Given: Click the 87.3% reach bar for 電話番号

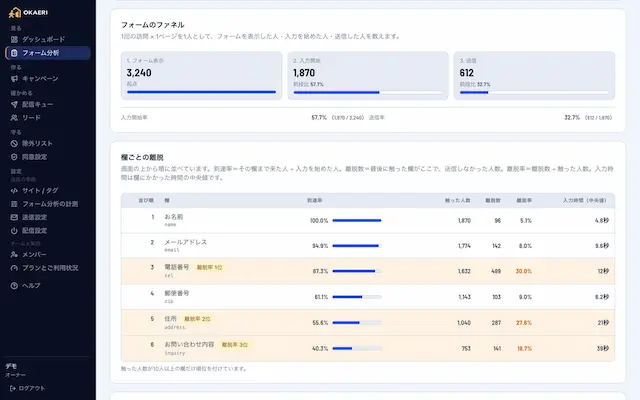Looking at the screenshot, I should pos(357,271).
